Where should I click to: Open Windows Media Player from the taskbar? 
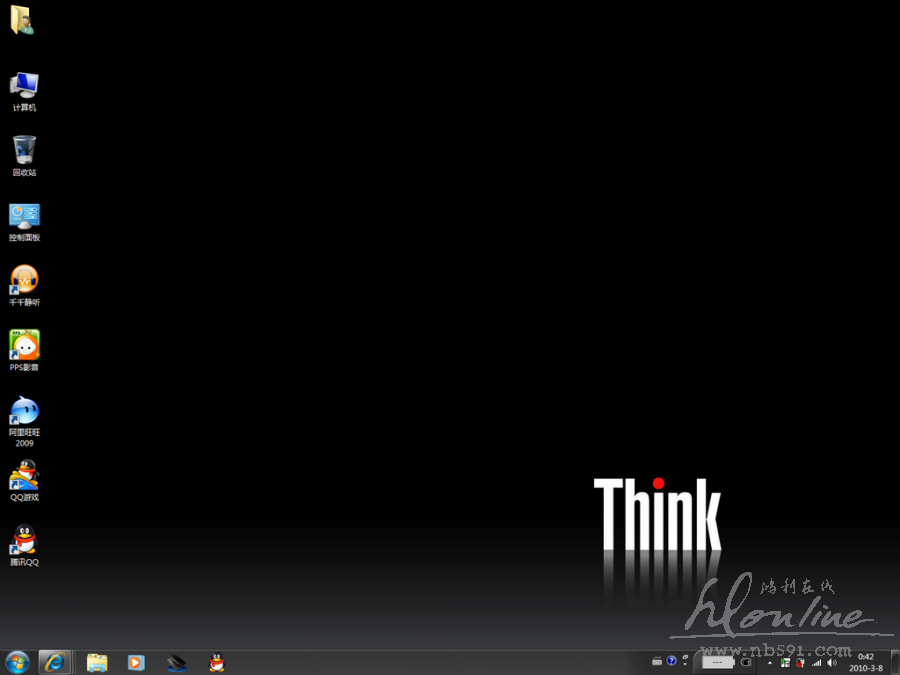(x=135, y=663)
